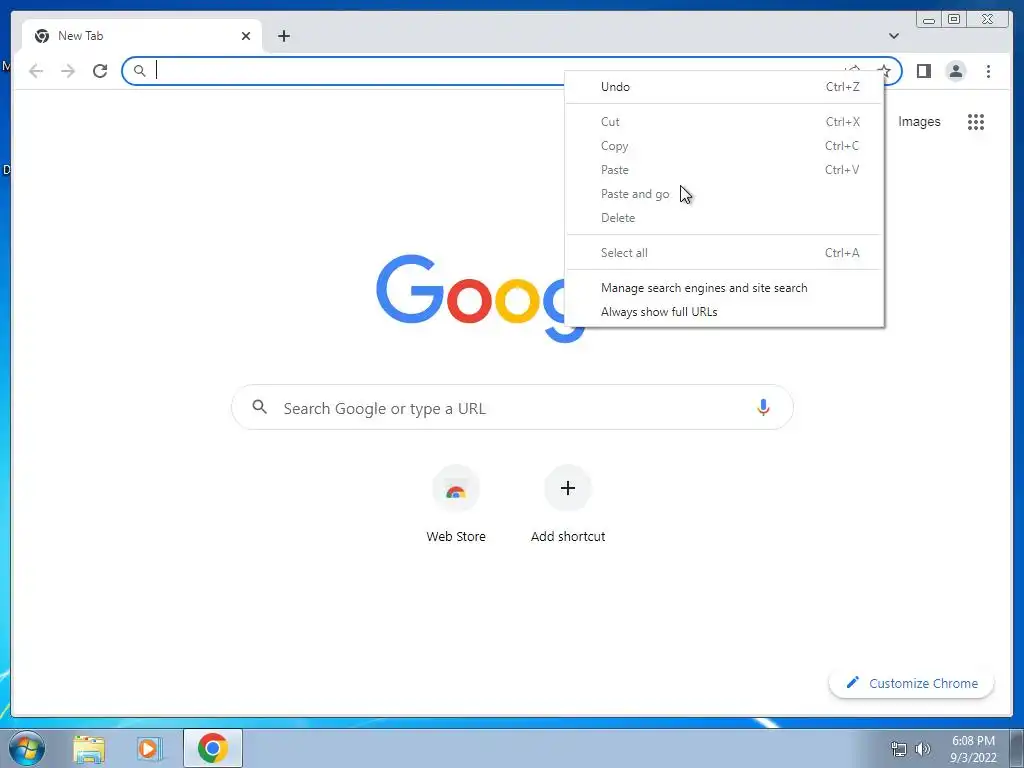
Task: Click the Show desktop strip by the clock
Action: (1017, 748)
